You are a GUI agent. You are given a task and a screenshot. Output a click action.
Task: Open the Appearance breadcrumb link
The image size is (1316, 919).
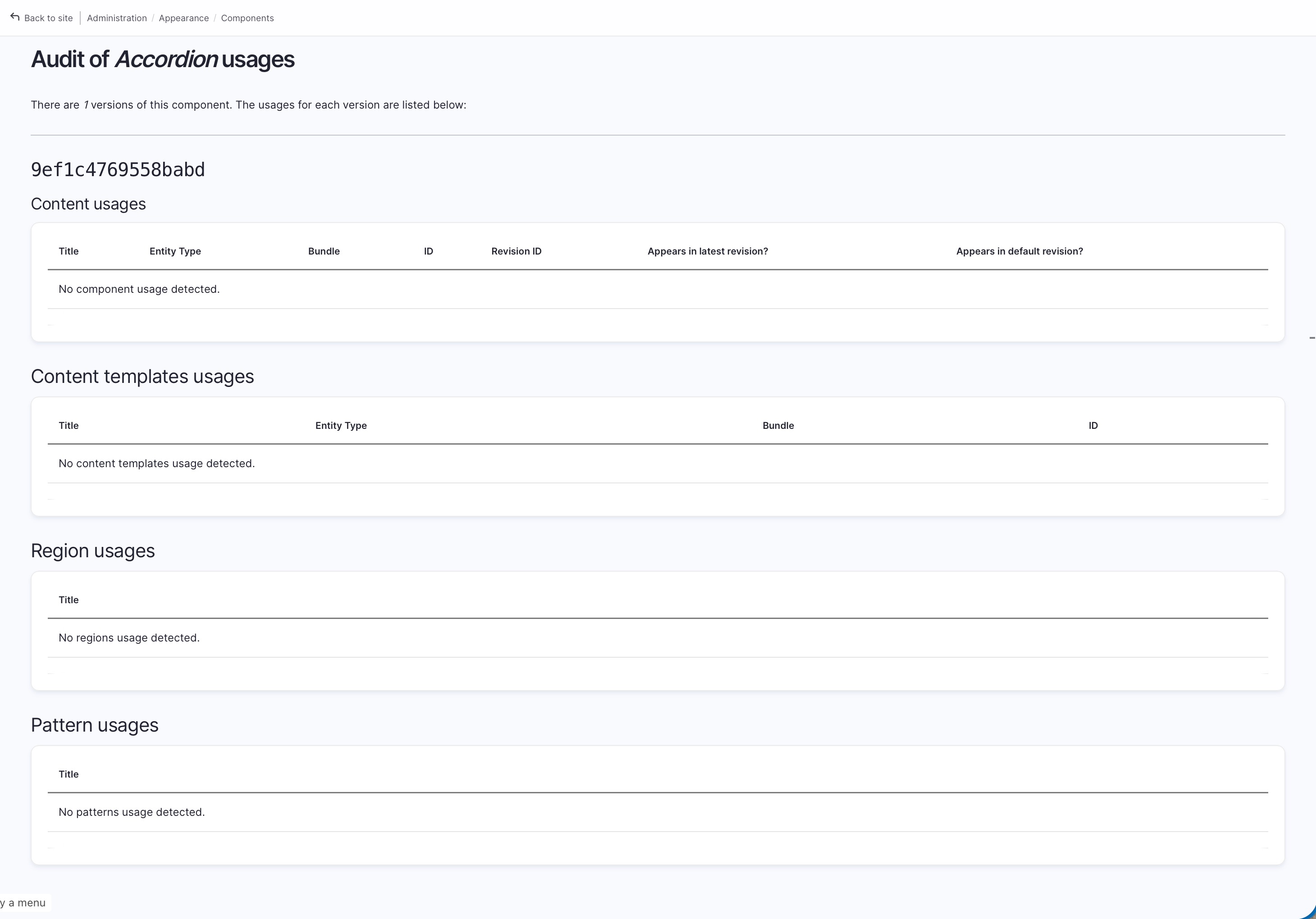point(184,18)
